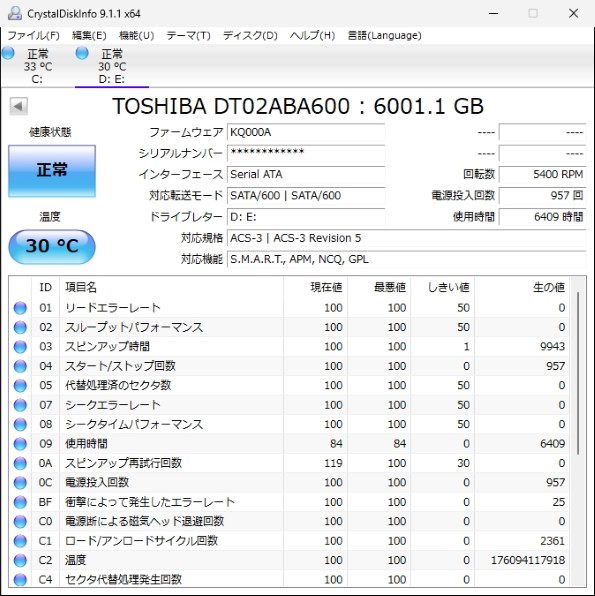Click status orb for ID C2 温度
This screenshot has width=595, height=596.
pyautogui.click(x=20, y=560)
